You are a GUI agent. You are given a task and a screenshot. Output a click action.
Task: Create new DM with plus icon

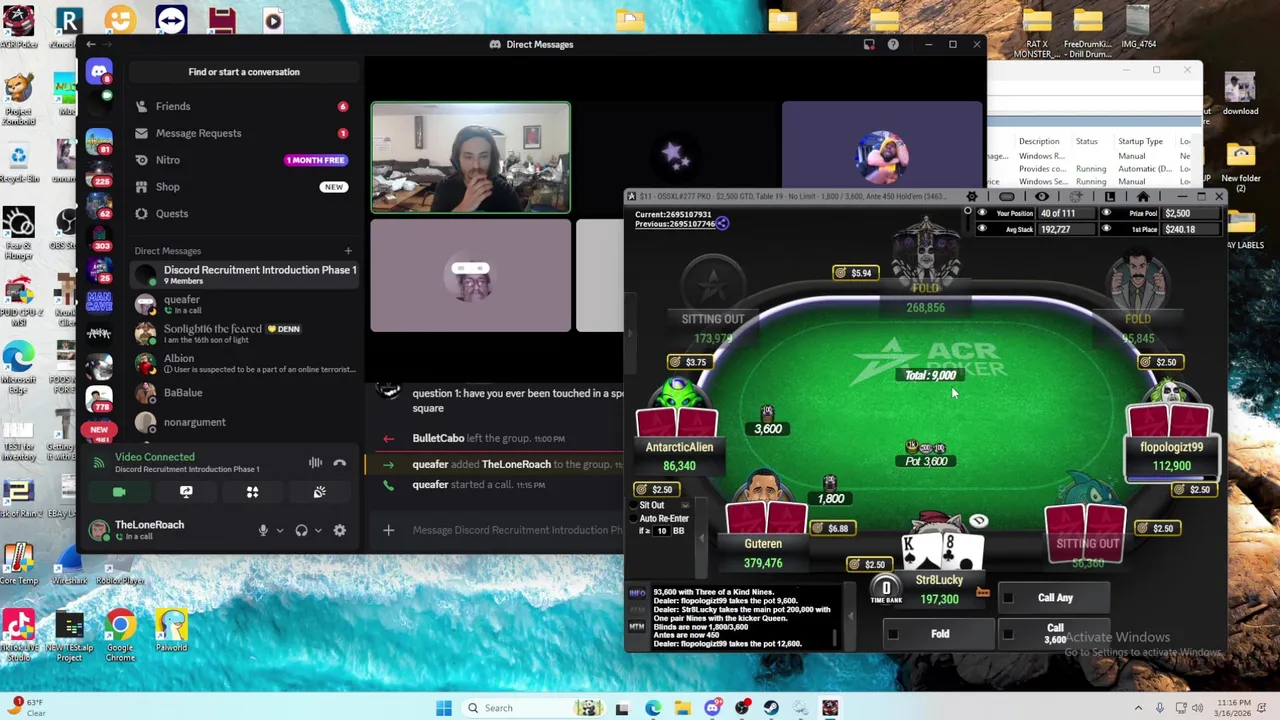click(x=348, y=251)
